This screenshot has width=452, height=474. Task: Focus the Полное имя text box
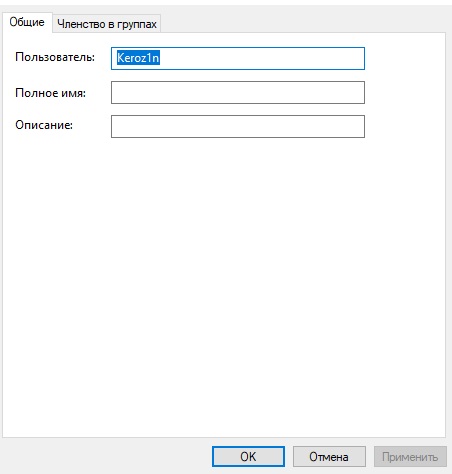coord(238,93)
